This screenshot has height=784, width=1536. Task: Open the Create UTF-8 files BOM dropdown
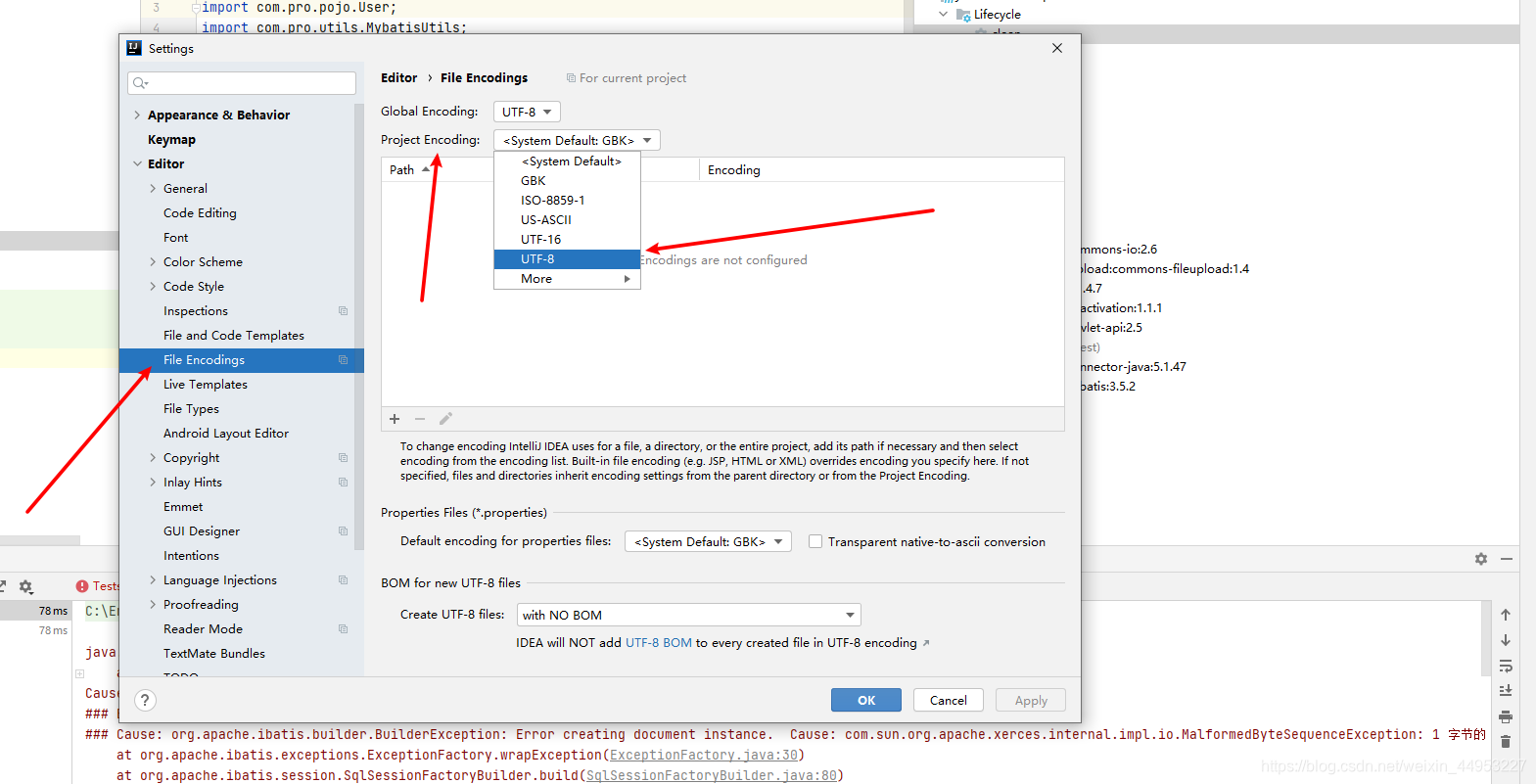click(x=689, y=615)
